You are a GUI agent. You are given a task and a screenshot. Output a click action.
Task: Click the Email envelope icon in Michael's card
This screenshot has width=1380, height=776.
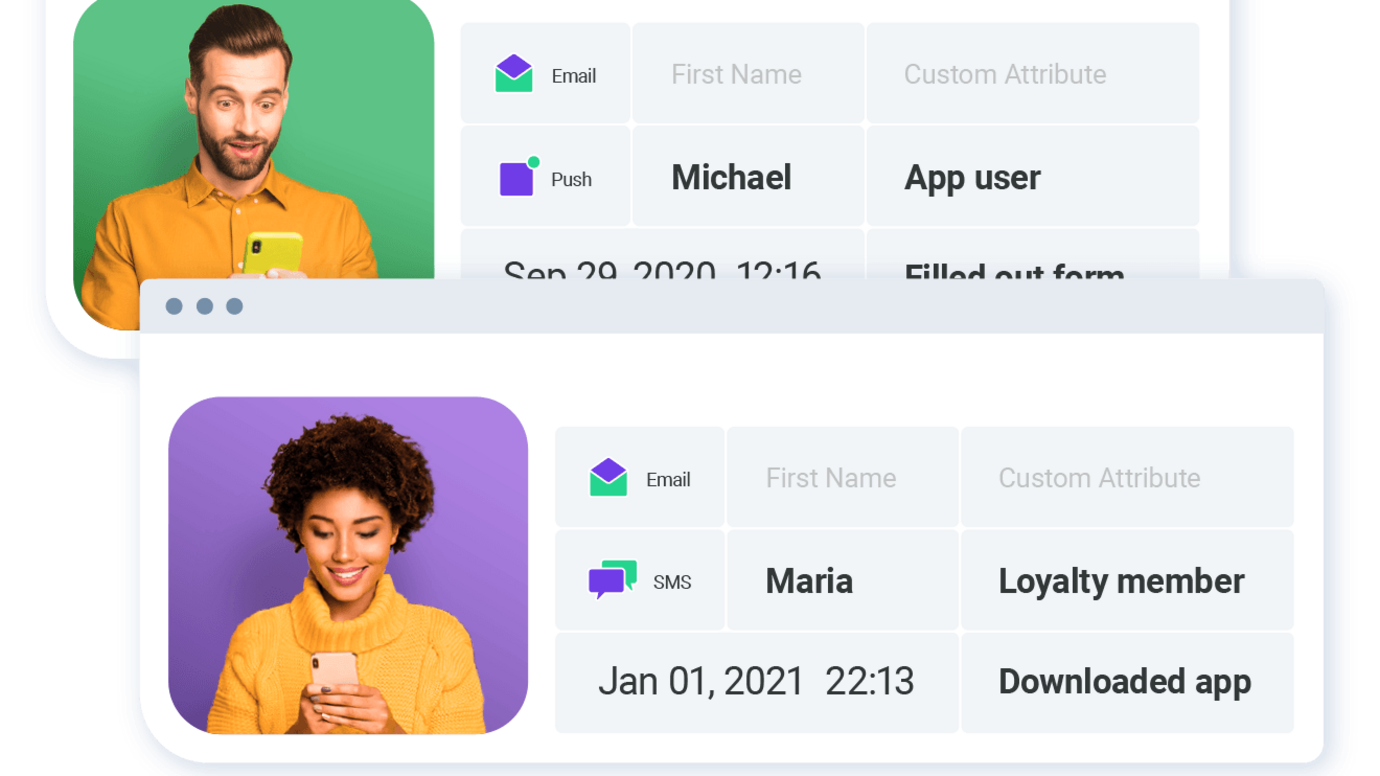(514, 74)
